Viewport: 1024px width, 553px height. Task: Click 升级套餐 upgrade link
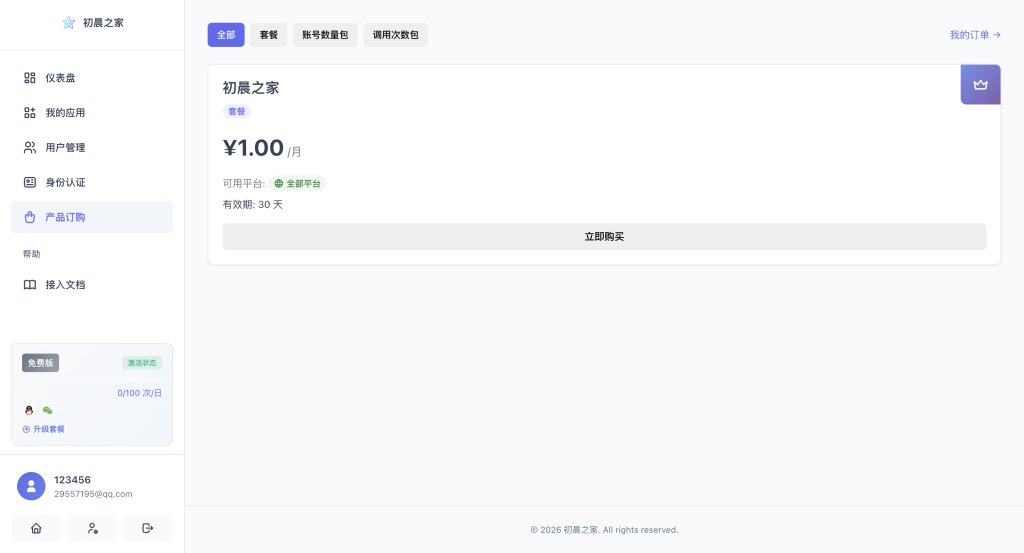tap(44, 429)
